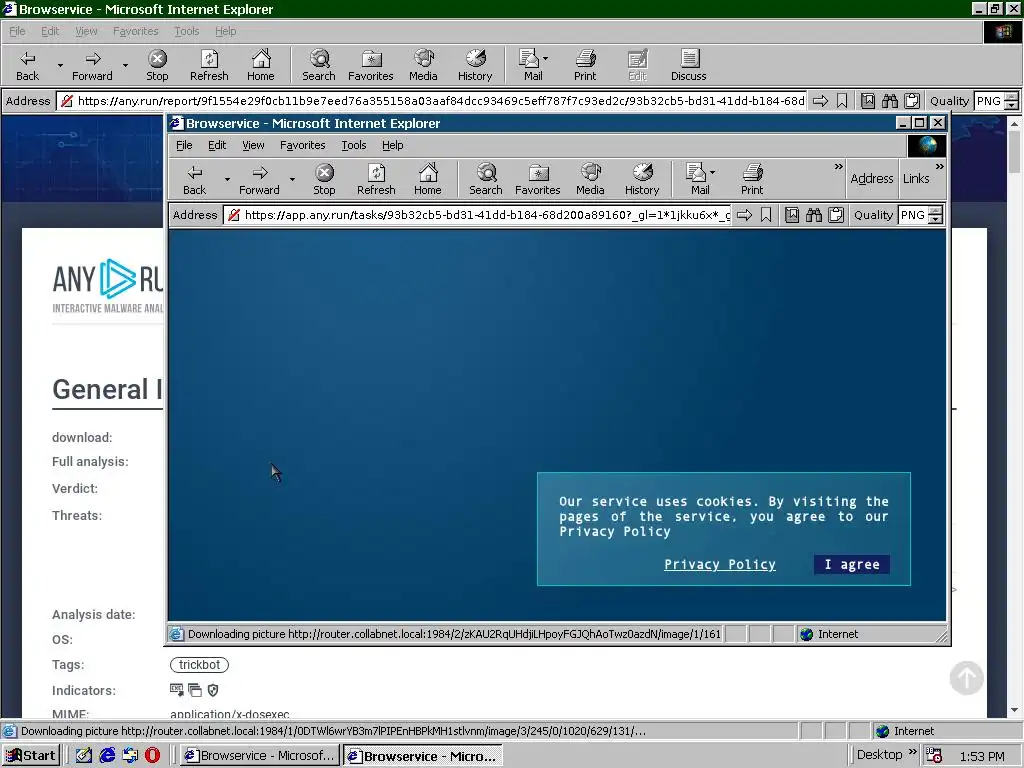1024x768 pixels.
Task: Expand the taskbar Desktop toolbar chevron
Action: pyautogui.click(x=913, y=752)
